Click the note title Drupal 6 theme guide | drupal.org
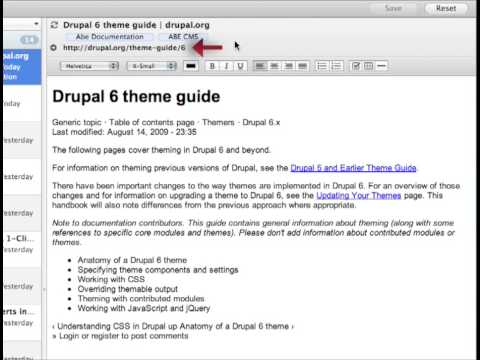The height and width of the screenshot is (360, 480). 136,25
